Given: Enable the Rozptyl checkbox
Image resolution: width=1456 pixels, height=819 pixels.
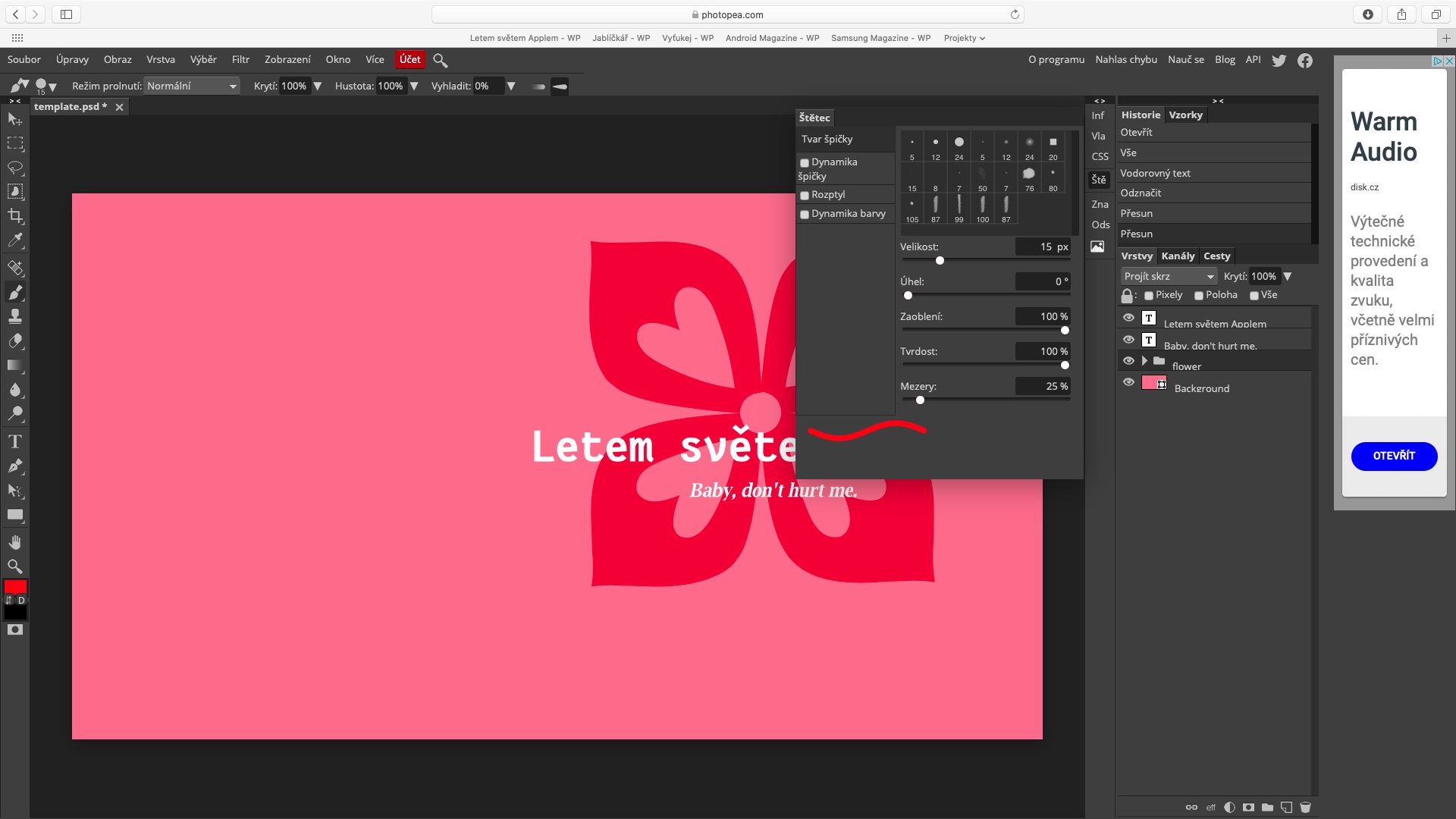Looking at the screenshot, I should point(805,196).
